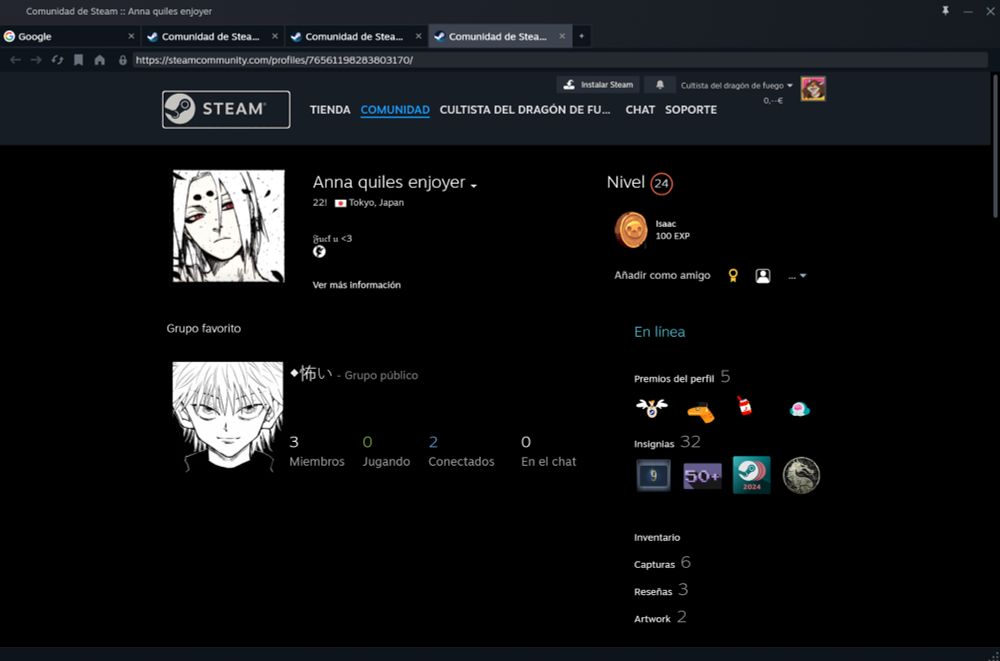Click the award ribbon icon next to Añadir como amigo
Screen dimensions: 1000x661
pos(733,276)
